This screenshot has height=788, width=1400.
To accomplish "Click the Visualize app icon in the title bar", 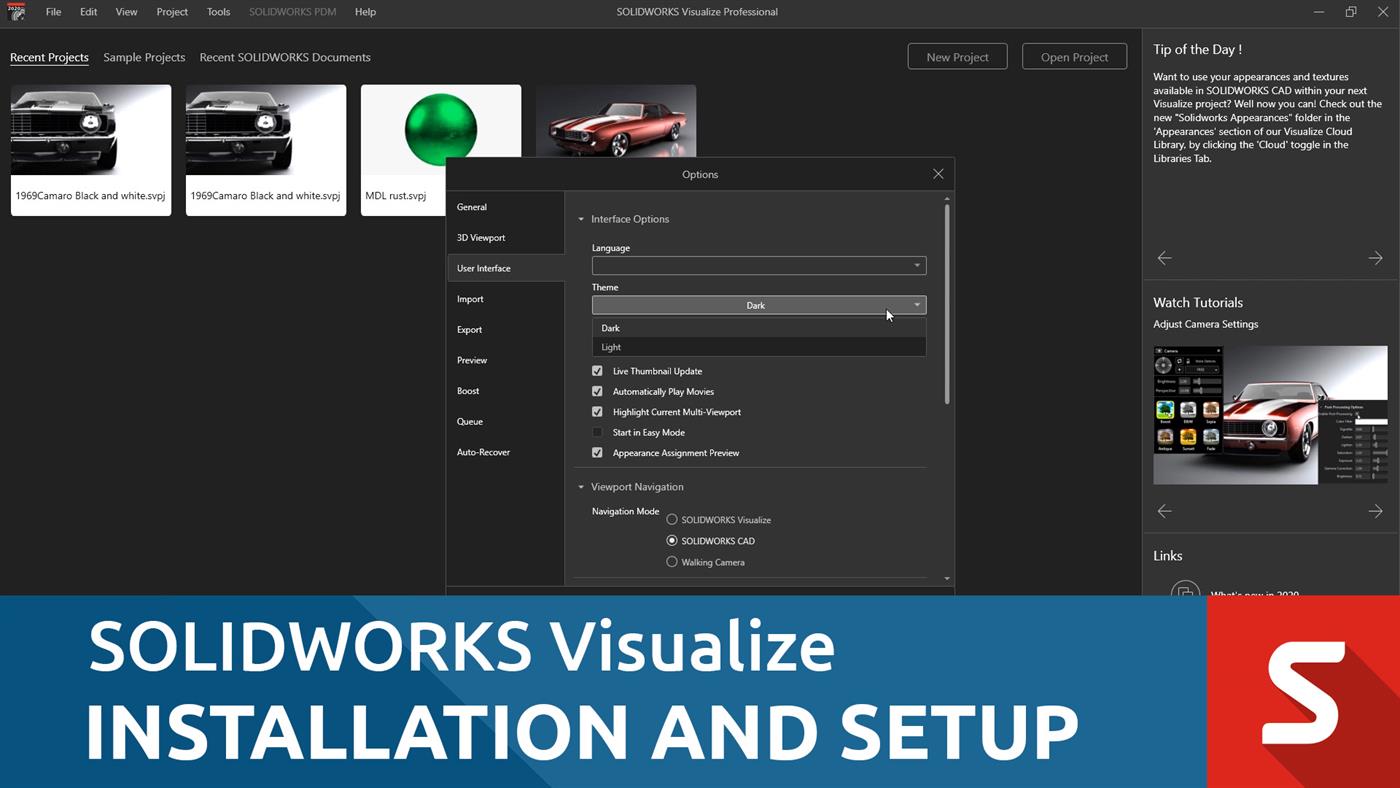I will tap(14, 11).
